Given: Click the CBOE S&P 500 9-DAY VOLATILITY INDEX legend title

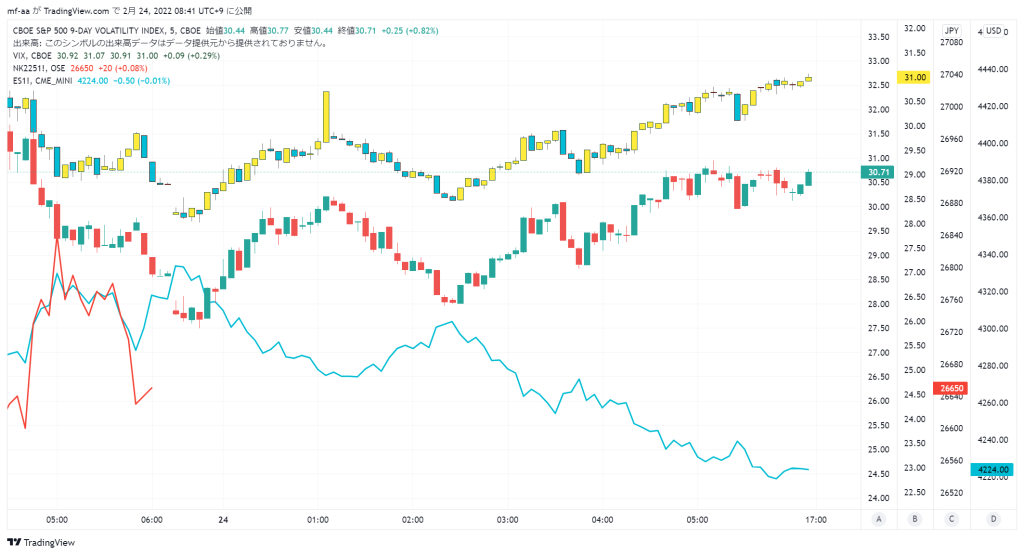Looking at the screenshot, I should coord(106,31).
